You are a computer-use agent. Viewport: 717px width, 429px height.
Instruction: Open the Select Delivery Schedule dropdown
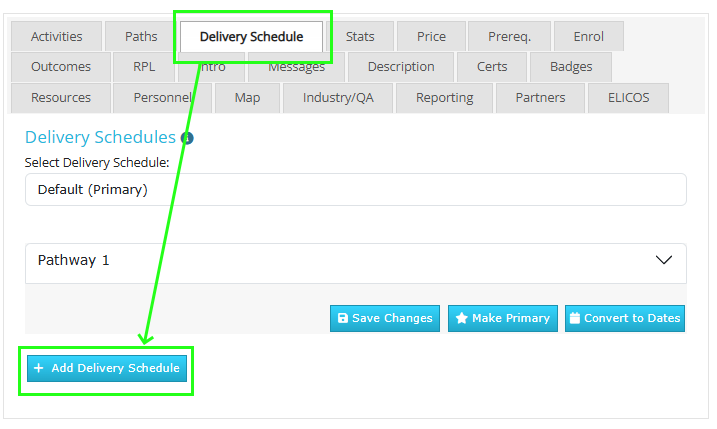(x=355, y=189)
